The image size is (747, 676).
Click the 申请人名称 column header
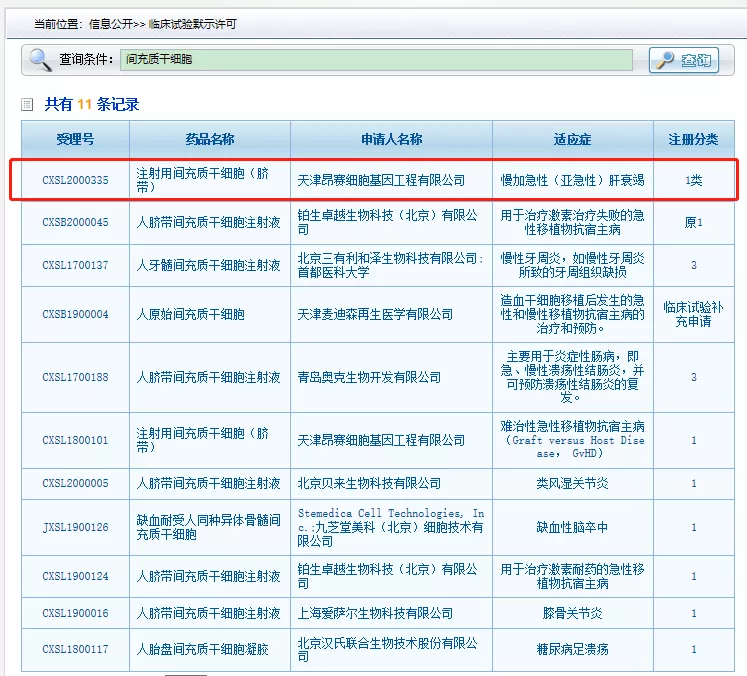391,139
